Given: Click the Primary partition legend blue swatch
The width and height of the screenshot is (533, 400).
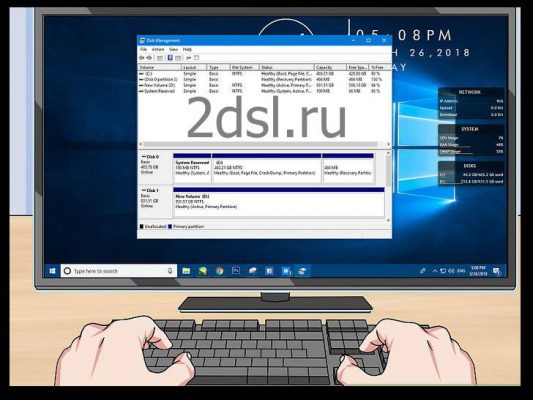Looking at the screenshot, I should pos(170,226).
